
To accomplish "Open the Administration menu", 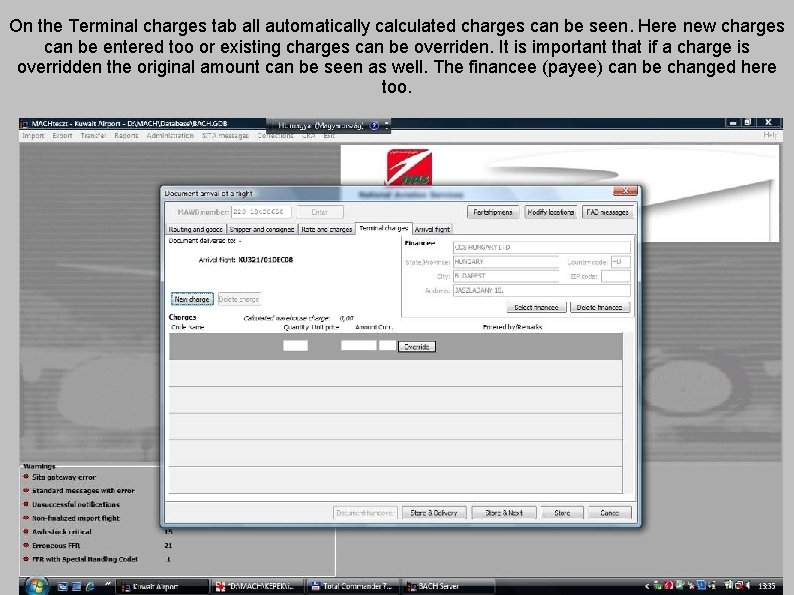I will pos(170,136).
